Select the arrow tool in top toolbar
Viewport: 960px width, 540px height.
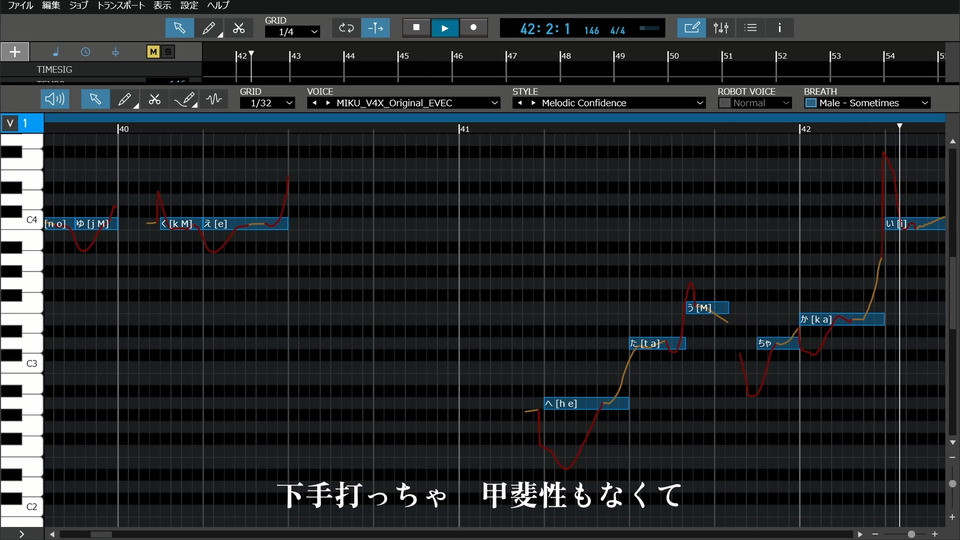coord(179,28)
